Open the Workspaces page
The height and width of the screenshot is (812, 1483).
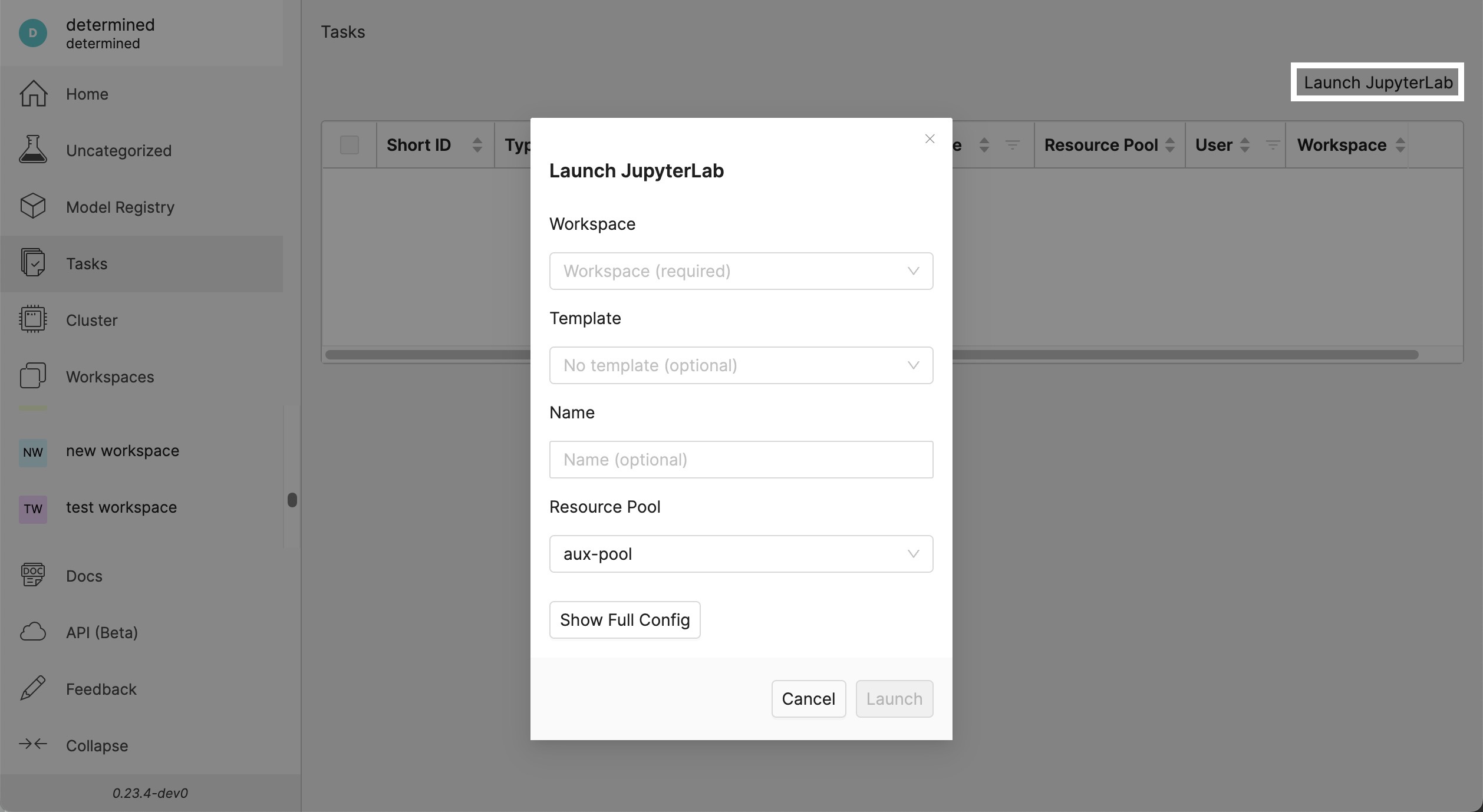pos(141,377)
